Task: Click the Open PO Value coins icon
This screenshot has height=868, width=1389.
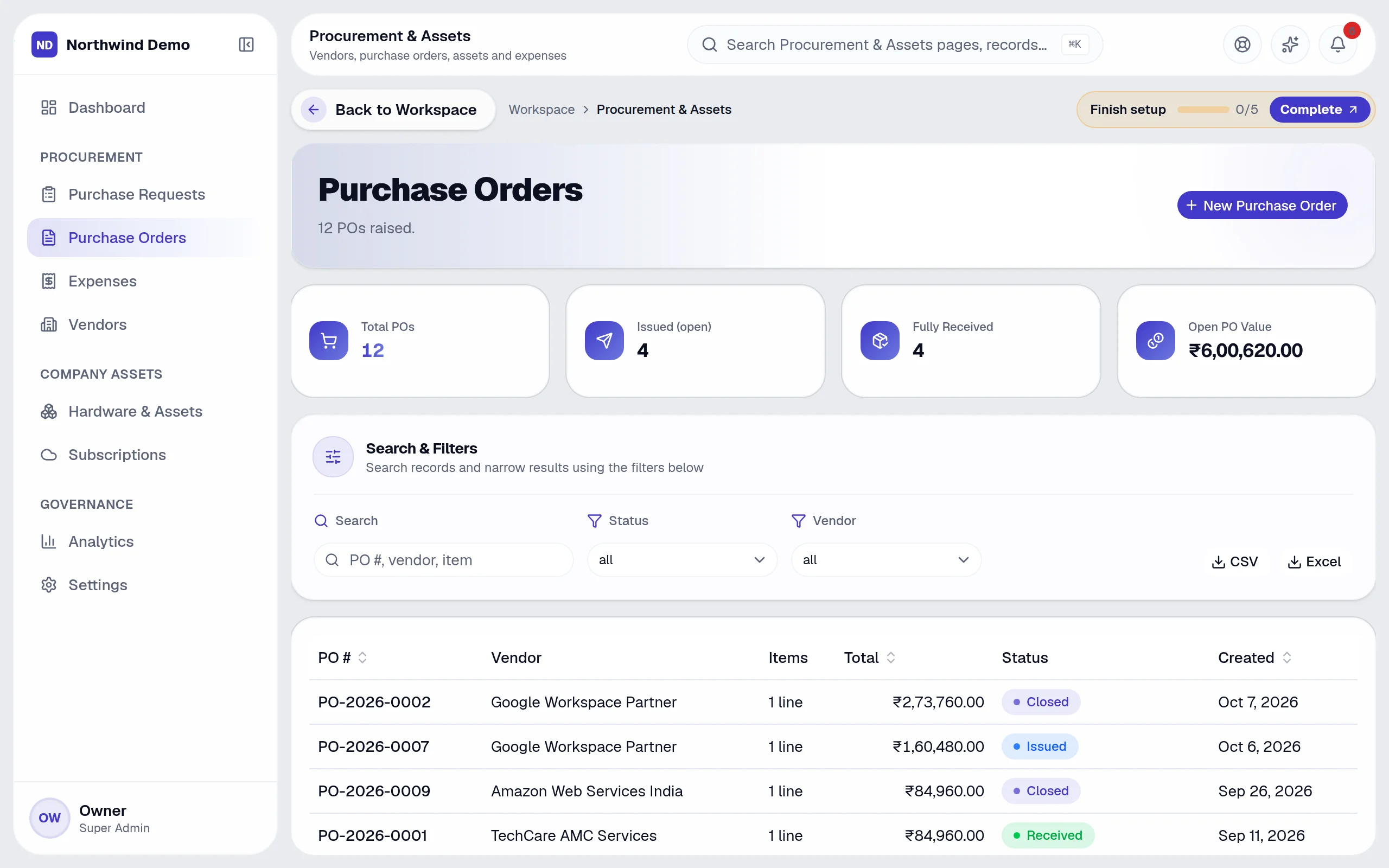Action: click(x=1155, y=341)
